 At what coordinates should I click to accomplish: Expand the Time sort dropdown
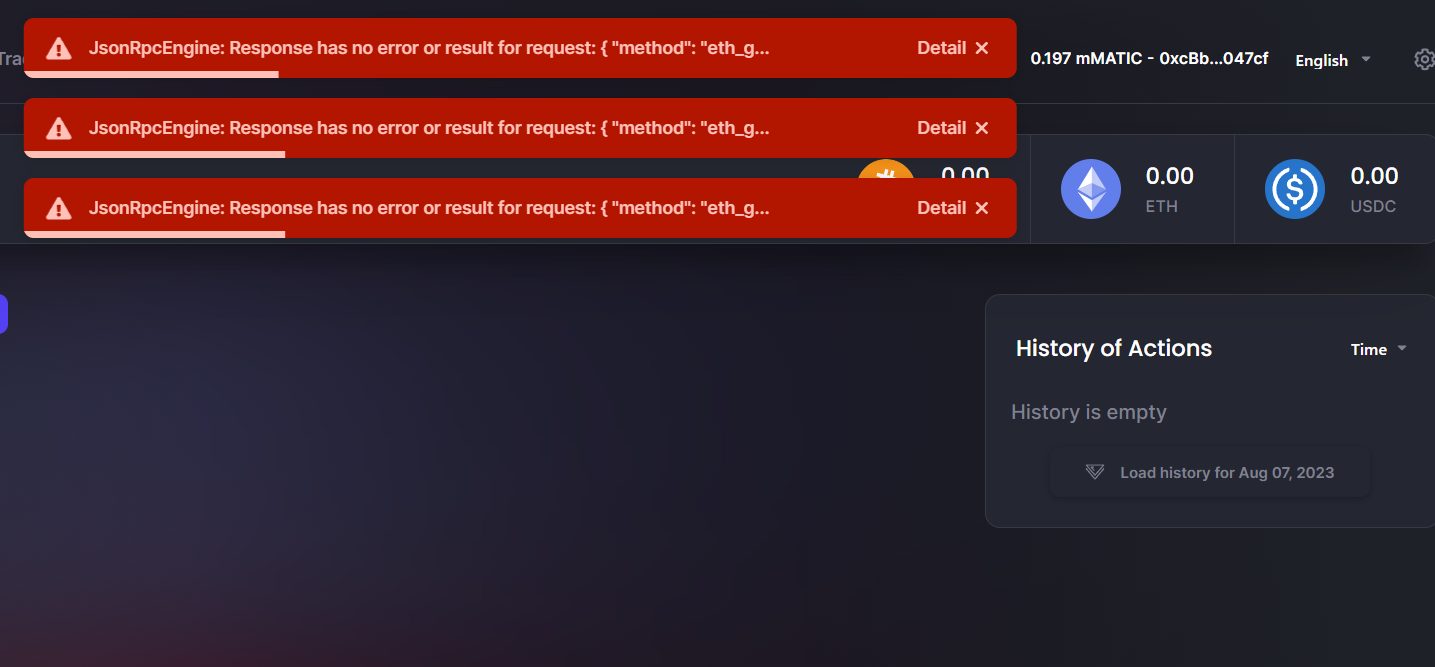tap(1379, 349)
